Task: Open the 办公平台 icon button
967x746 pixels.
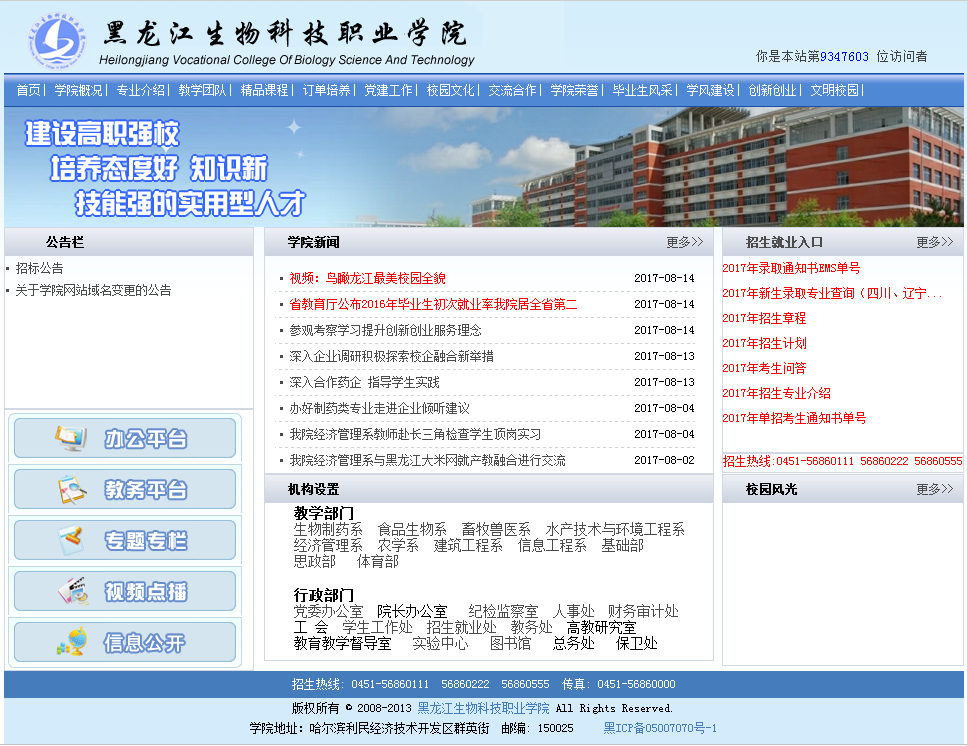Action: 124,438
